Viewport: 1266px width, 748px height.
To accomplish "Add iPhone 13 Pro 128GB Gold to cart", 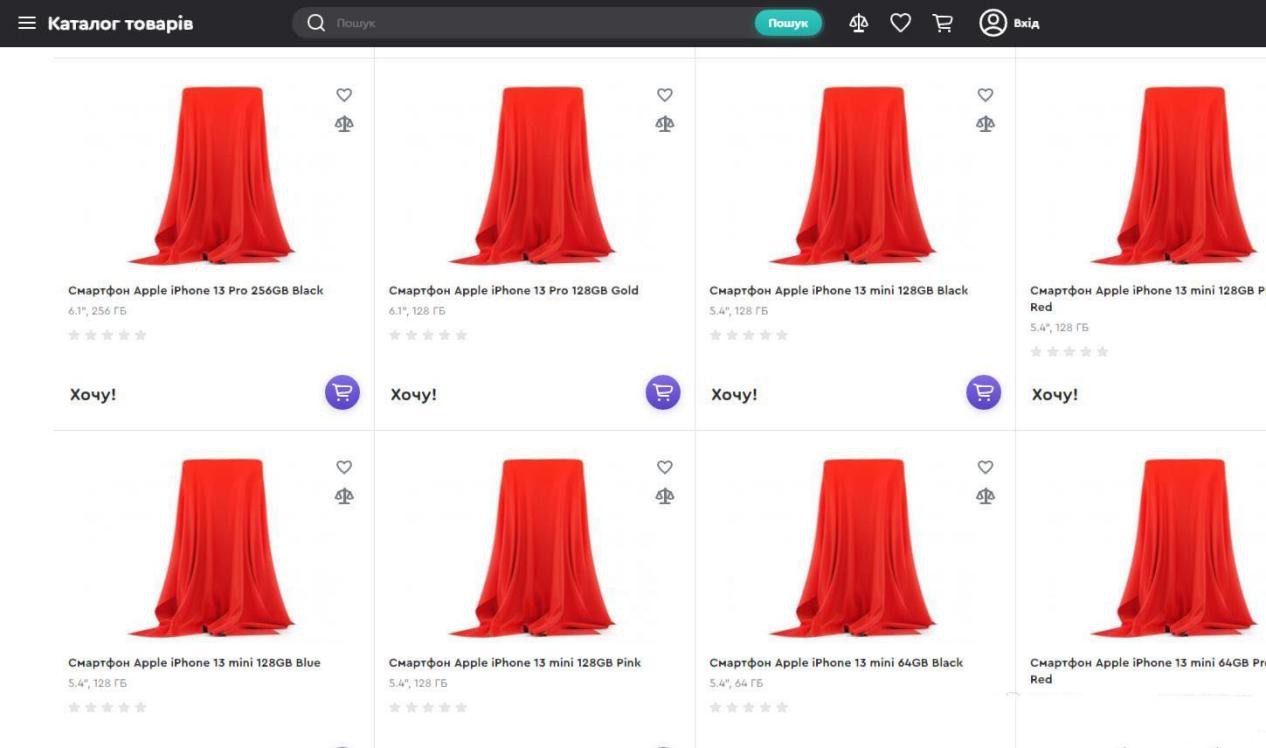I will coord(662,392).
